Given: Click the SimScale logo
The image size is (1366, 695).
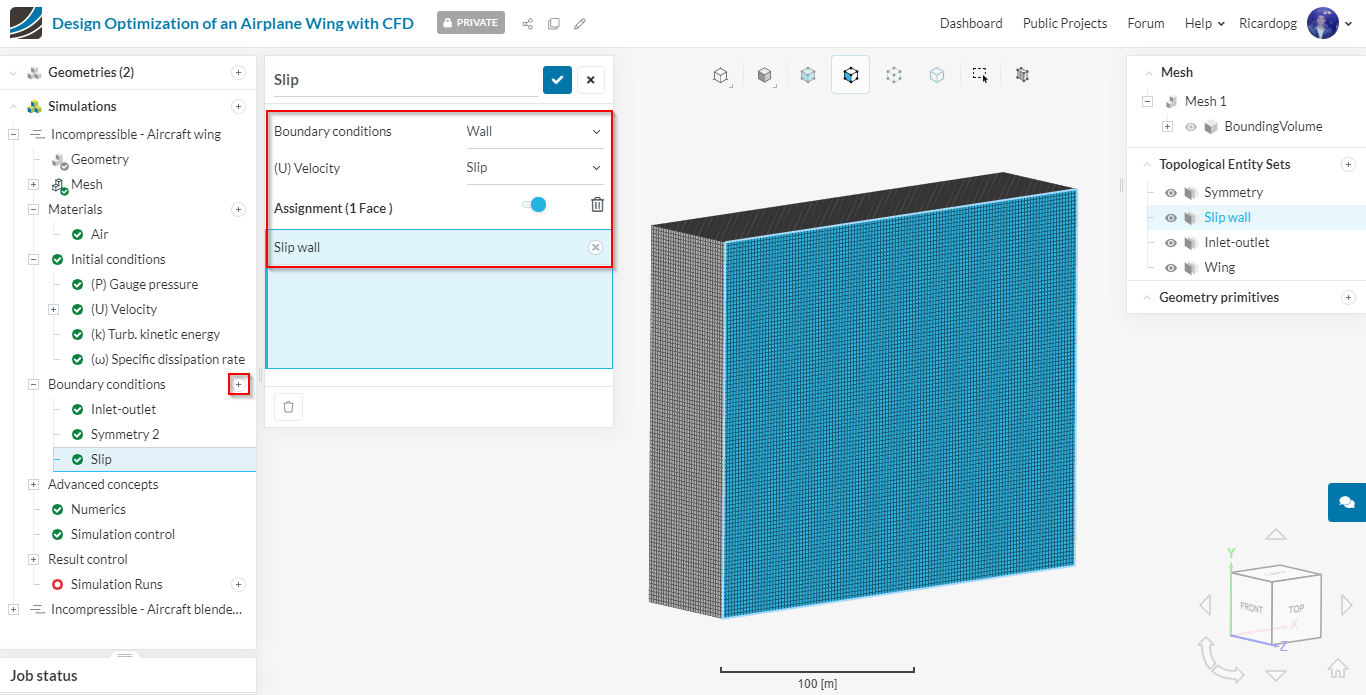Looking at the screenshot, I should (x=26, y=23).
